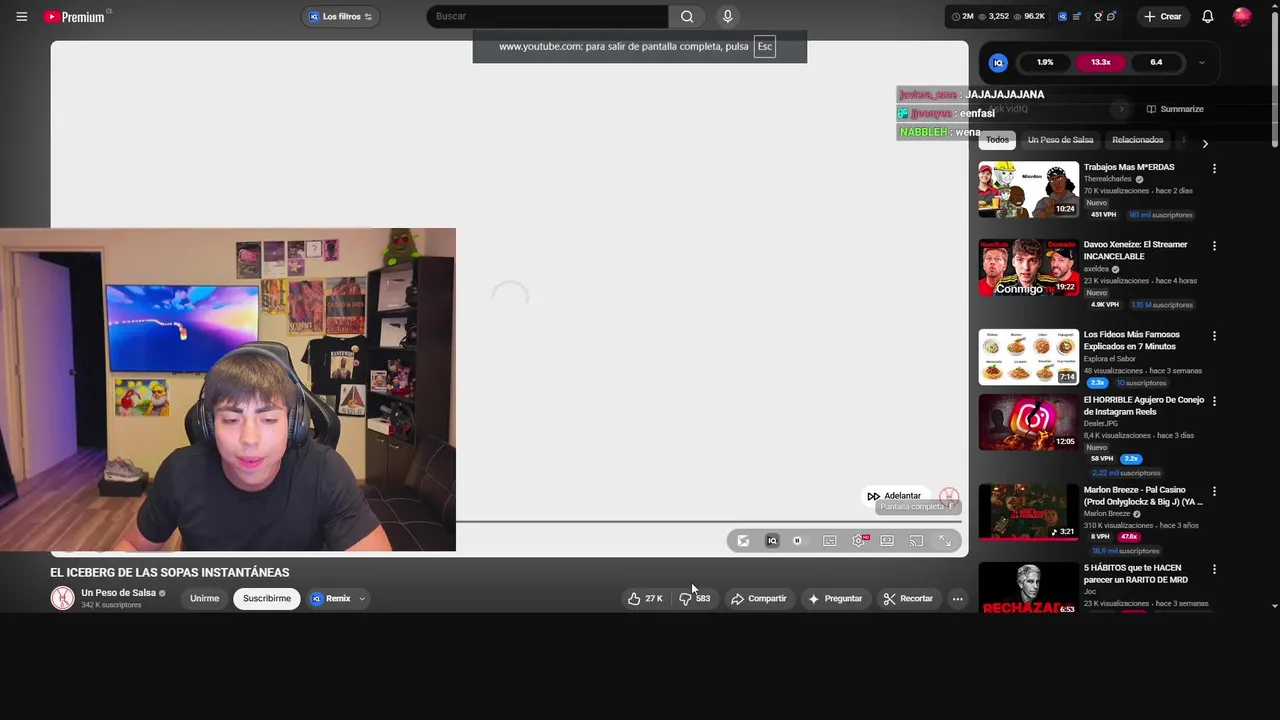The width and height of the screenshot is (1280, 720).
Task: Open the vidIQ list icon in toolbar
Action: pyautogui.click(x=1076, y=17)
